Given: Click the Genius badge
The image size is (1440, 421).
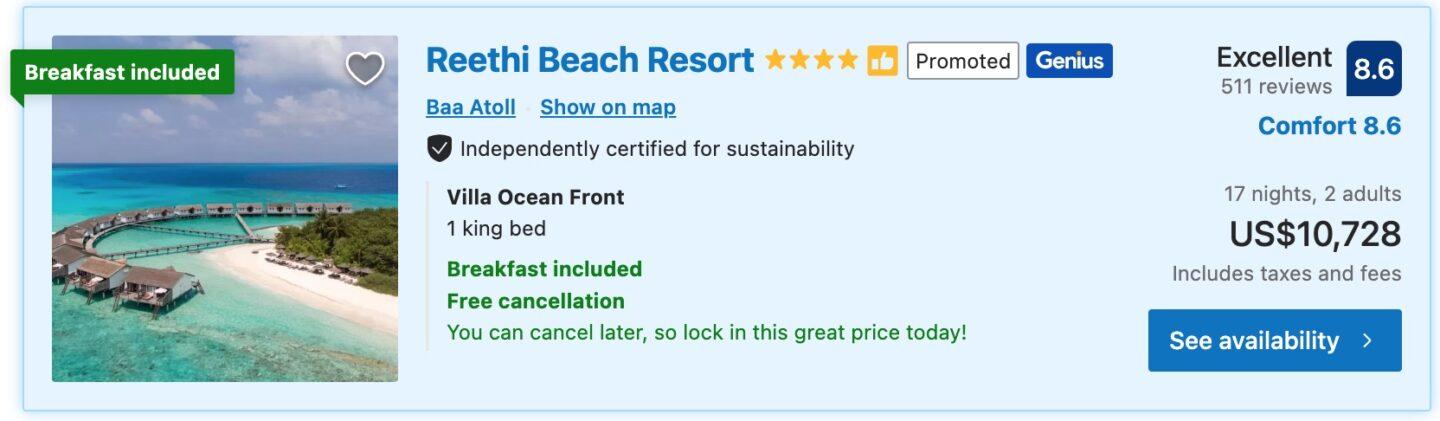Looking at the screenshot, I should point(1069,61).
